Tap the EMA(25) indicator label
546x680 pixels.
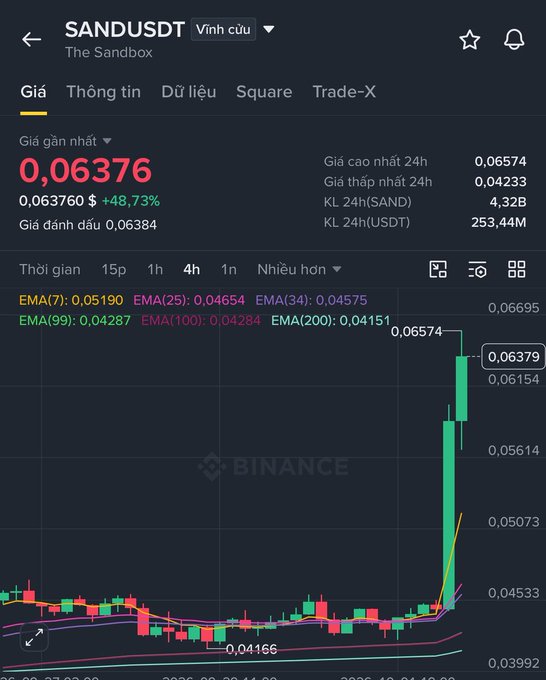tap(189, 300)
